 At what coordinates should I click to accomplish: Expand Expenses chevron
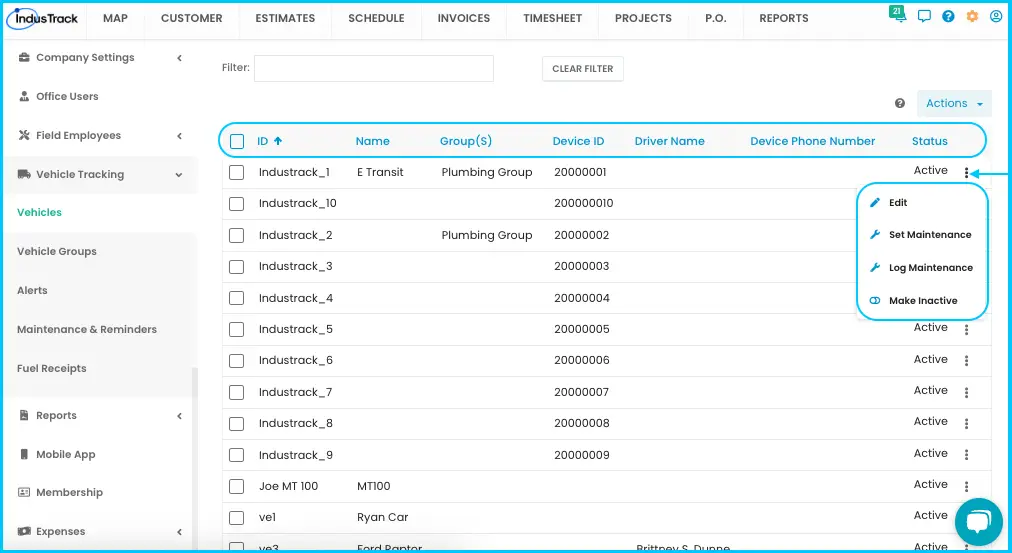[179, 532]
